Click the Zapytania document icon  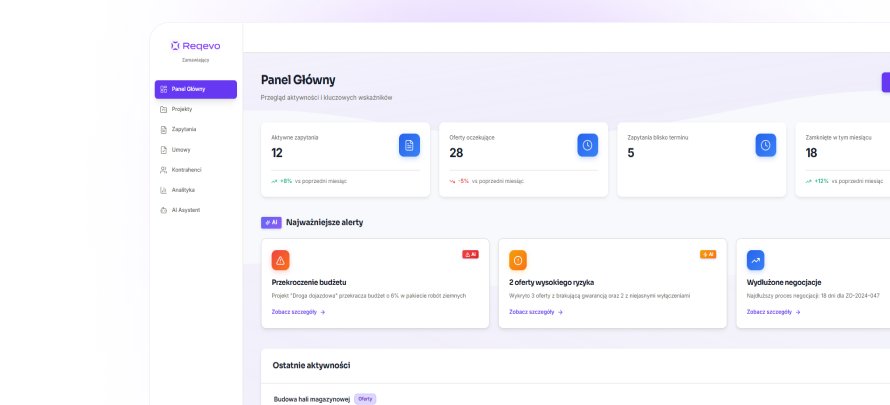163,129
